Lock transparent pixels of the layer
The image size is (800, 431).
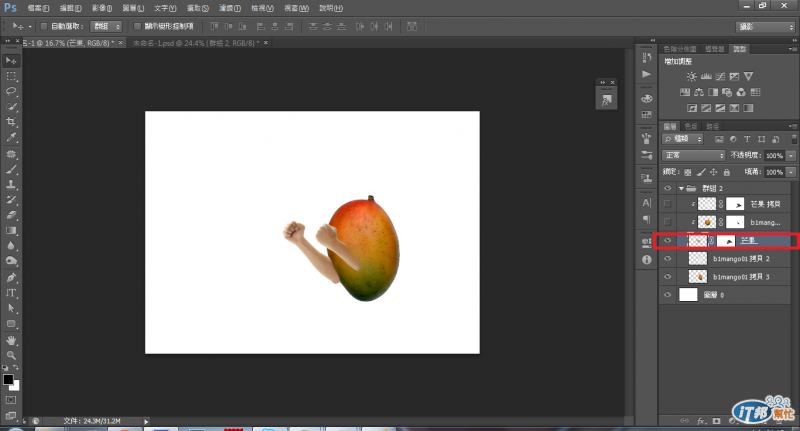pos(688,172)
